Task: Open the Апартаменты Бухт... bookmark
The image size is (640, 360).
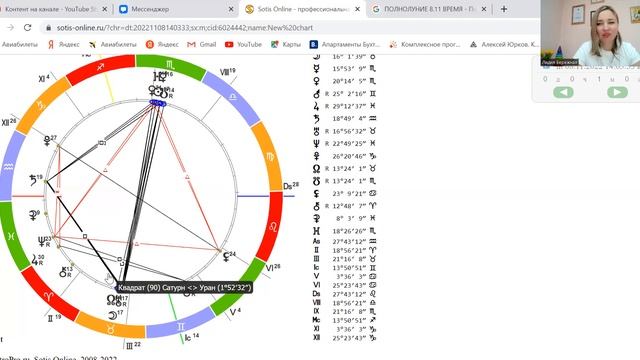Action: (x=345, y=44)
